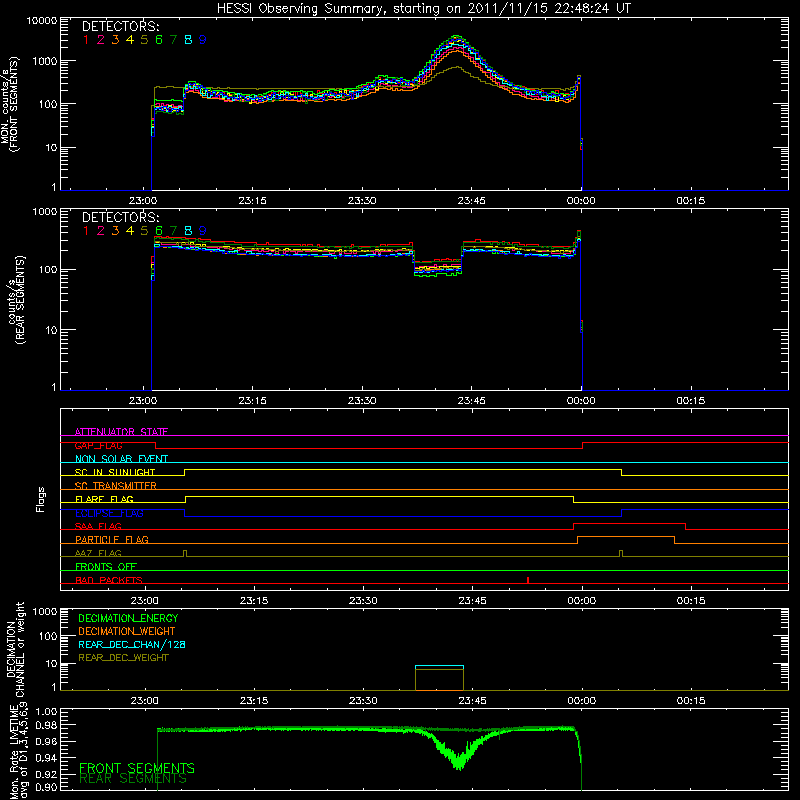Image resolution: width=800 pixels, height=800 pixels.
Task: Click 0.92 y-axis label on livetime plot
Action: coord(46,774)
